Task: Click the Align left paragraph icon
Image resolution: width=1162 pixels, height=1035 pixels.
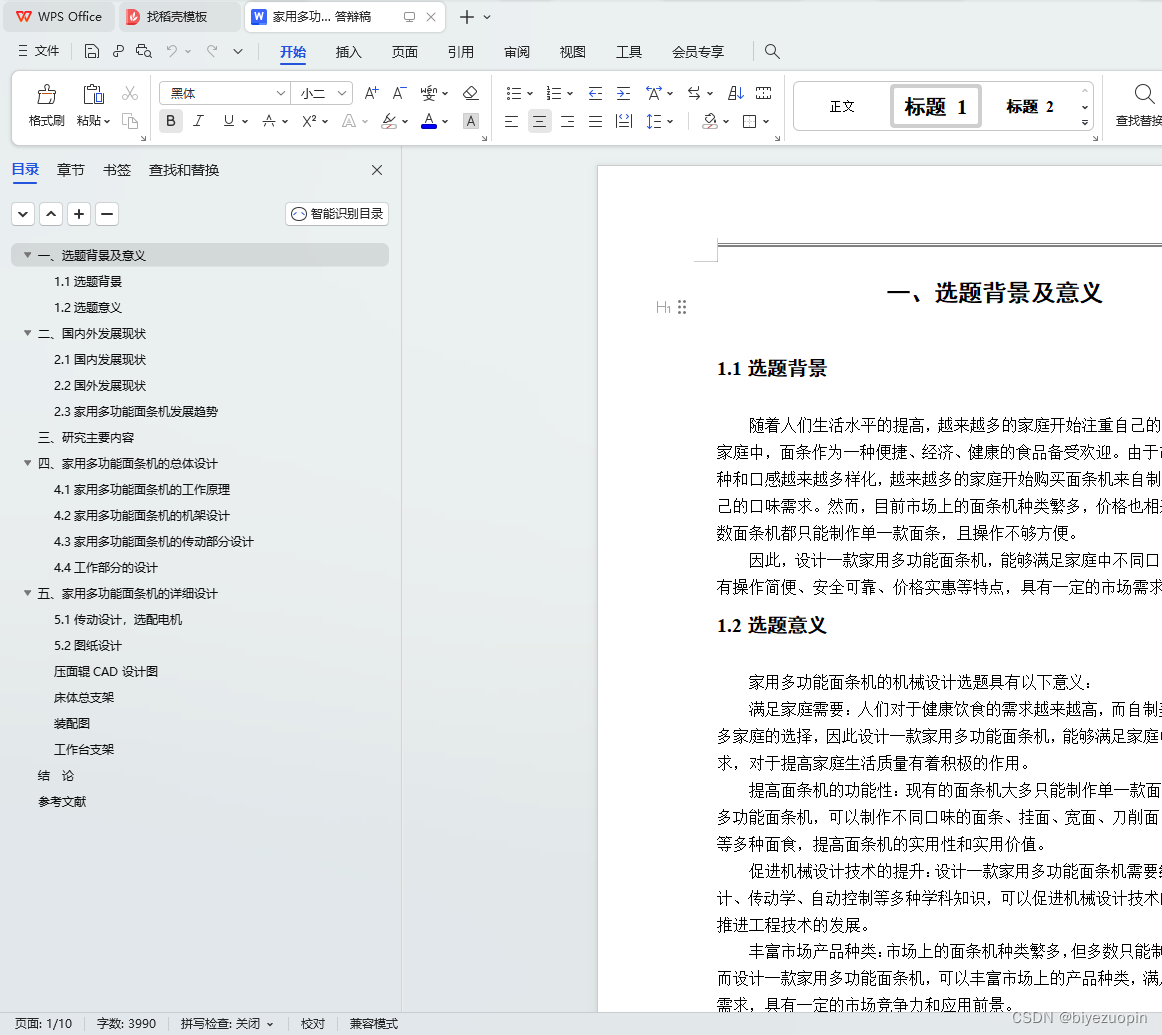Action: (511, 122)
